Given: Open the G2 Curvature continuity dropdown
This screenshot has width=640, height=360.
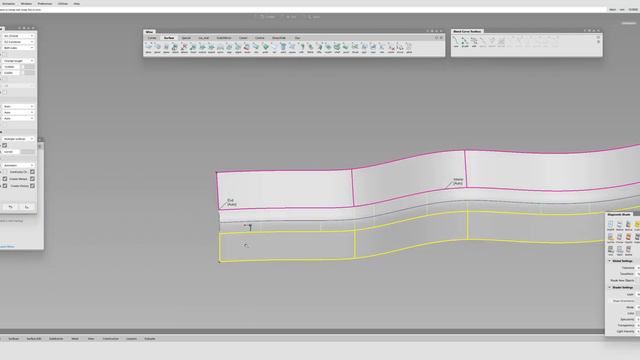Looking at the screenshot, I should pos(18,42).
